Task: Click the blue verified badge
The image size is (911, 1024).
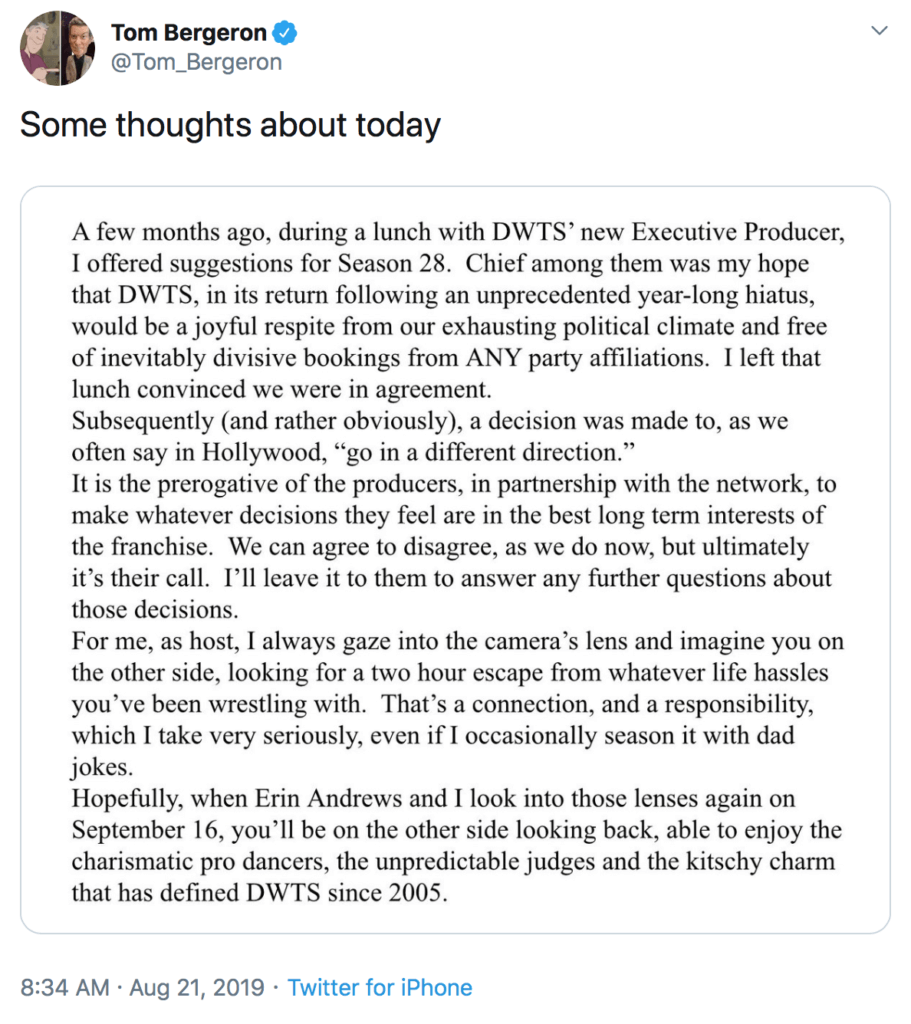Action: point(285,33)
